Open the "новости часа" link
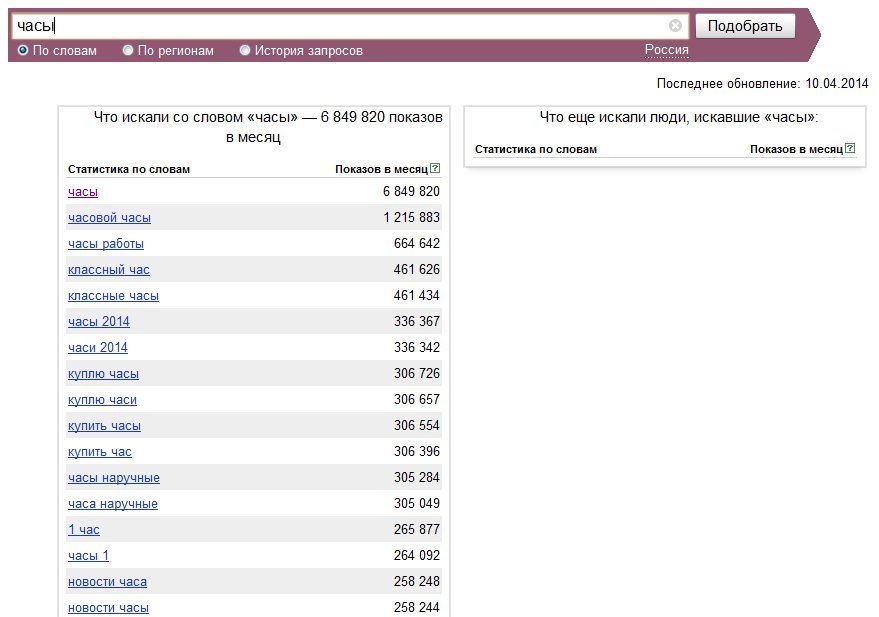The width and height of the screenshot is (879, 617). tap(107, 581)
